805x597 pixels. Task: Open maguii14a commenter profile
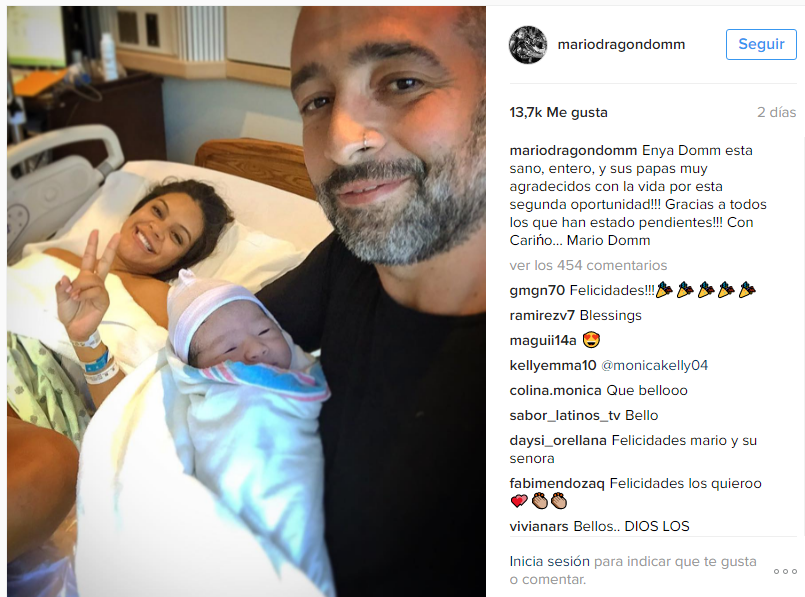(543, 340)
